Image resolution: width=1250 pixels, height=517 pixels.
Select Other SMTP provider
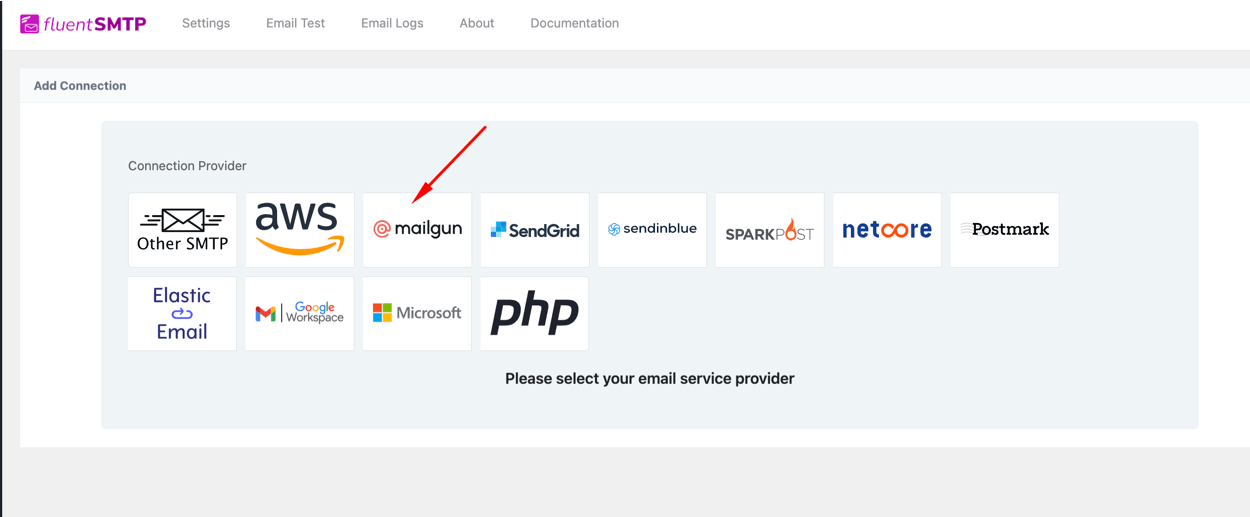pos(183,230)
